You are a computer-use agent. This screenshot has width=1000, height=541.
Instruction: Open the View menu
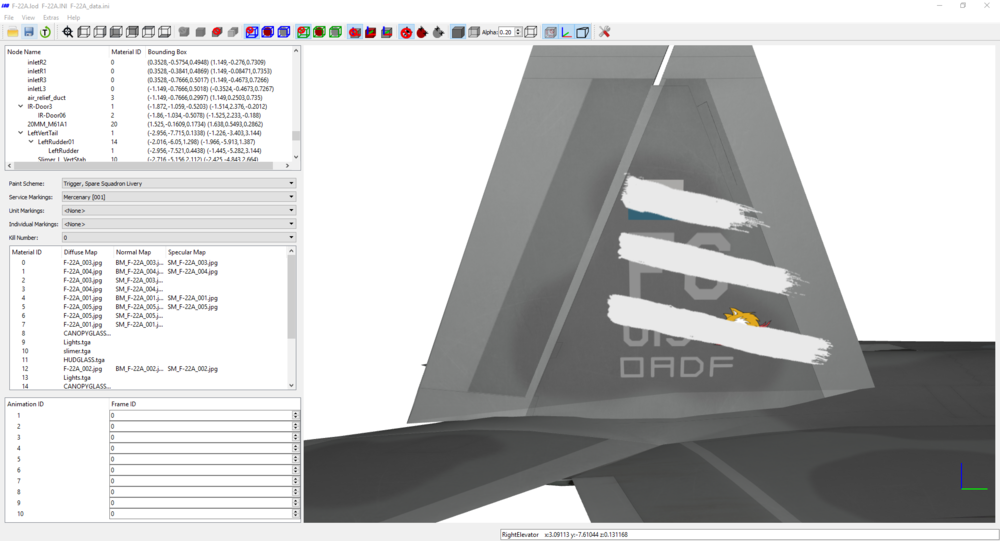28,17
